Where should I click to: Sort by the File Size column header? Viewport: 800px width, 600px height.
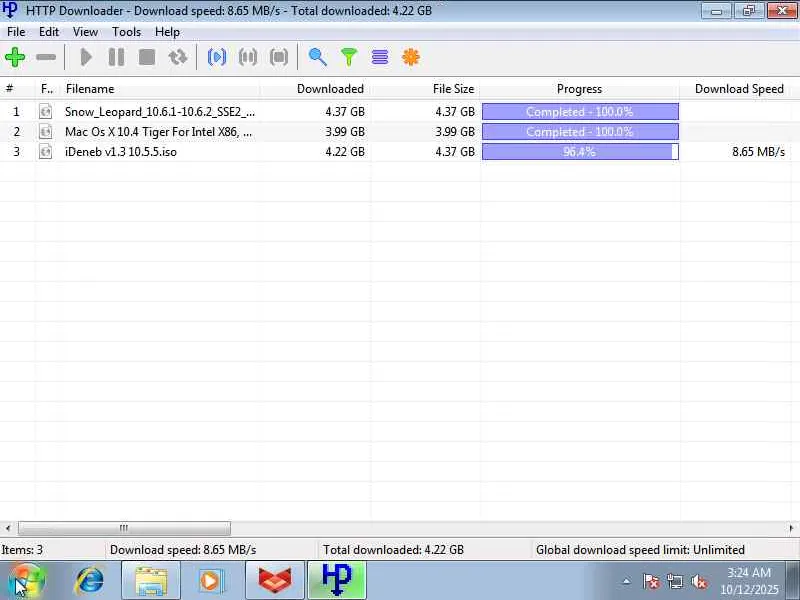pyautogui.click(x=426, y=89)
